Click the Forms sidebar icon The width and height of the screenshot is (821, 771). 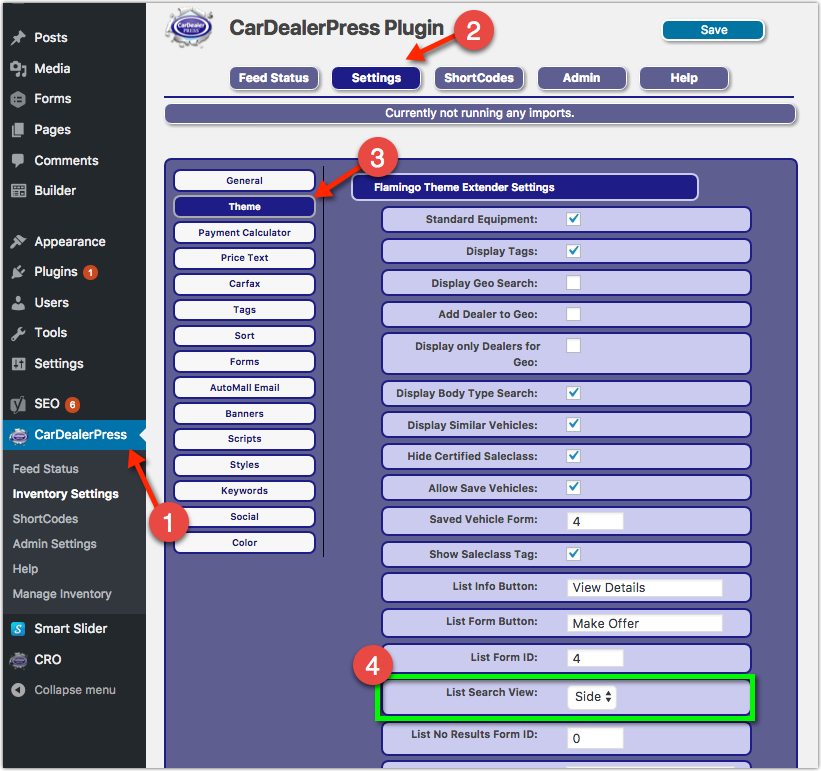18,99
